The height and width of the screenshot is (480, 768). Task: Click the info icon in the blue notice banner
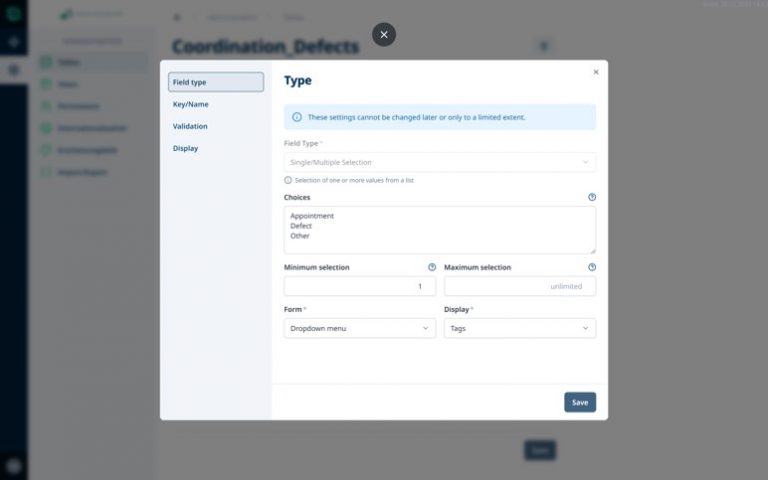[297, 117]
